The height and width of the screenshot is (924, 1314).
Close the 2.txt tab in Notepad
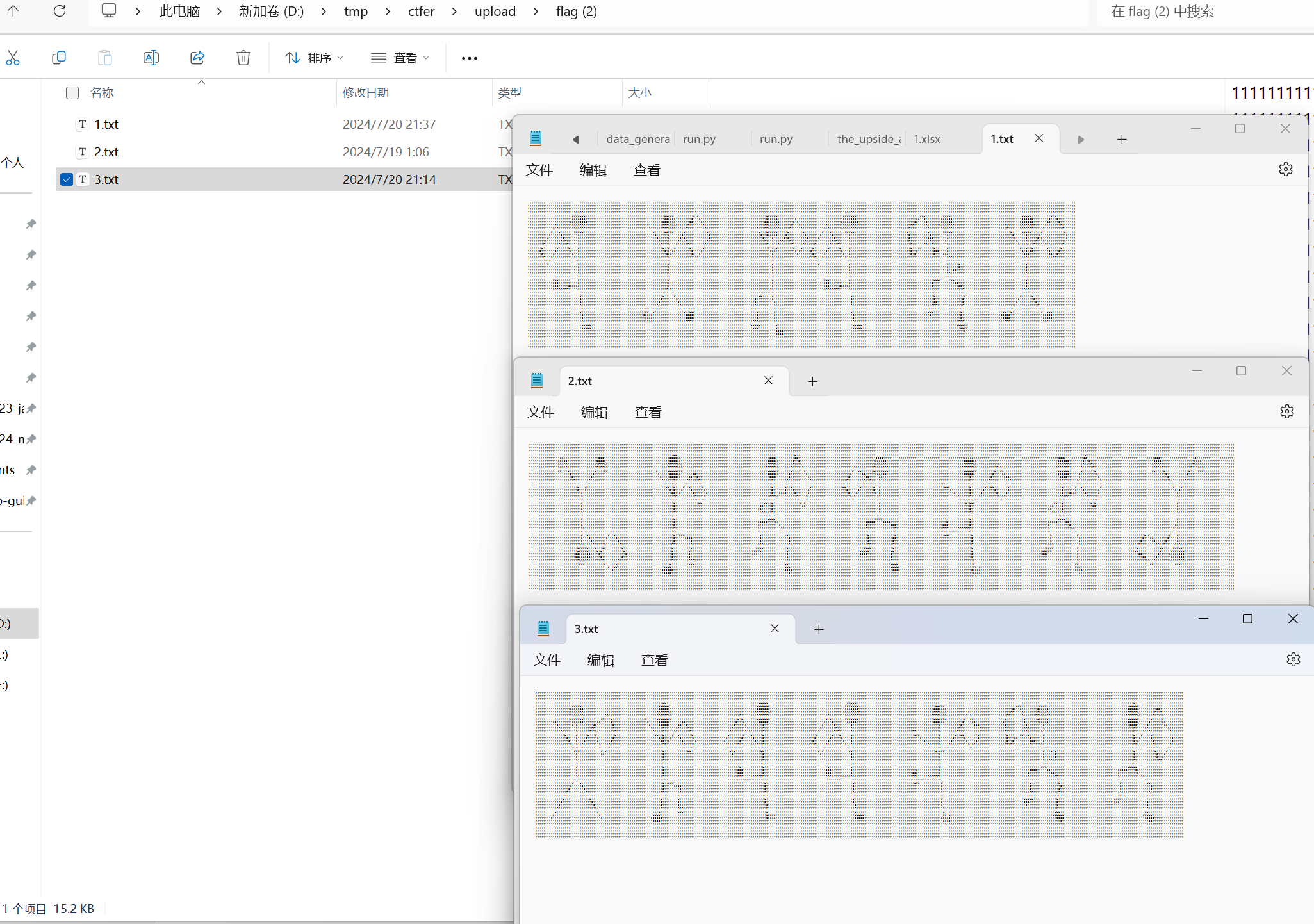pyautogui.click(x=768, y=381)
